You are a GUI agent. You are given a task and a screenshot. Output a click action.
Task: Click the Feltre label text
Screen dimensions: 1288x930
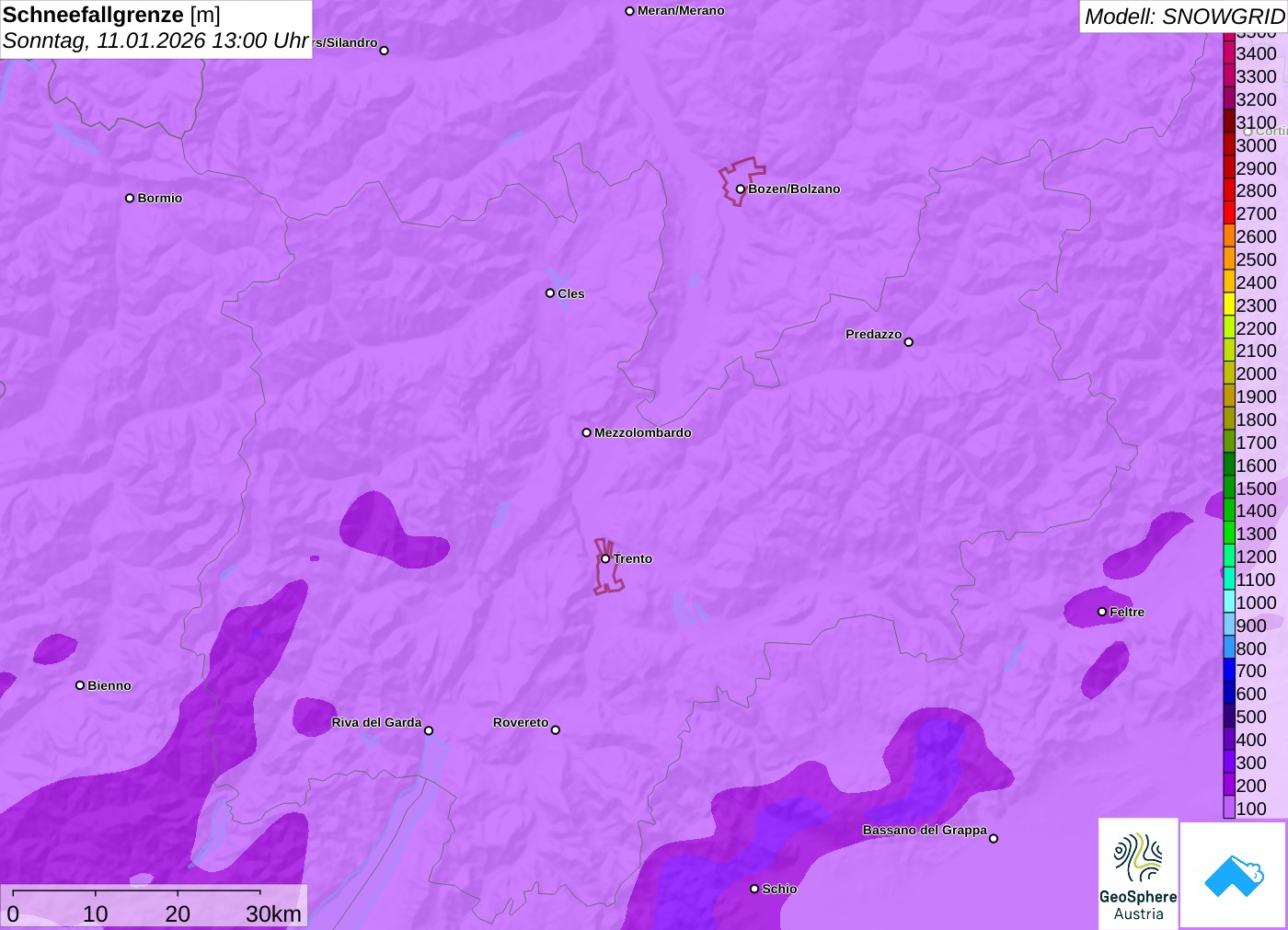tap(1127, 612)
